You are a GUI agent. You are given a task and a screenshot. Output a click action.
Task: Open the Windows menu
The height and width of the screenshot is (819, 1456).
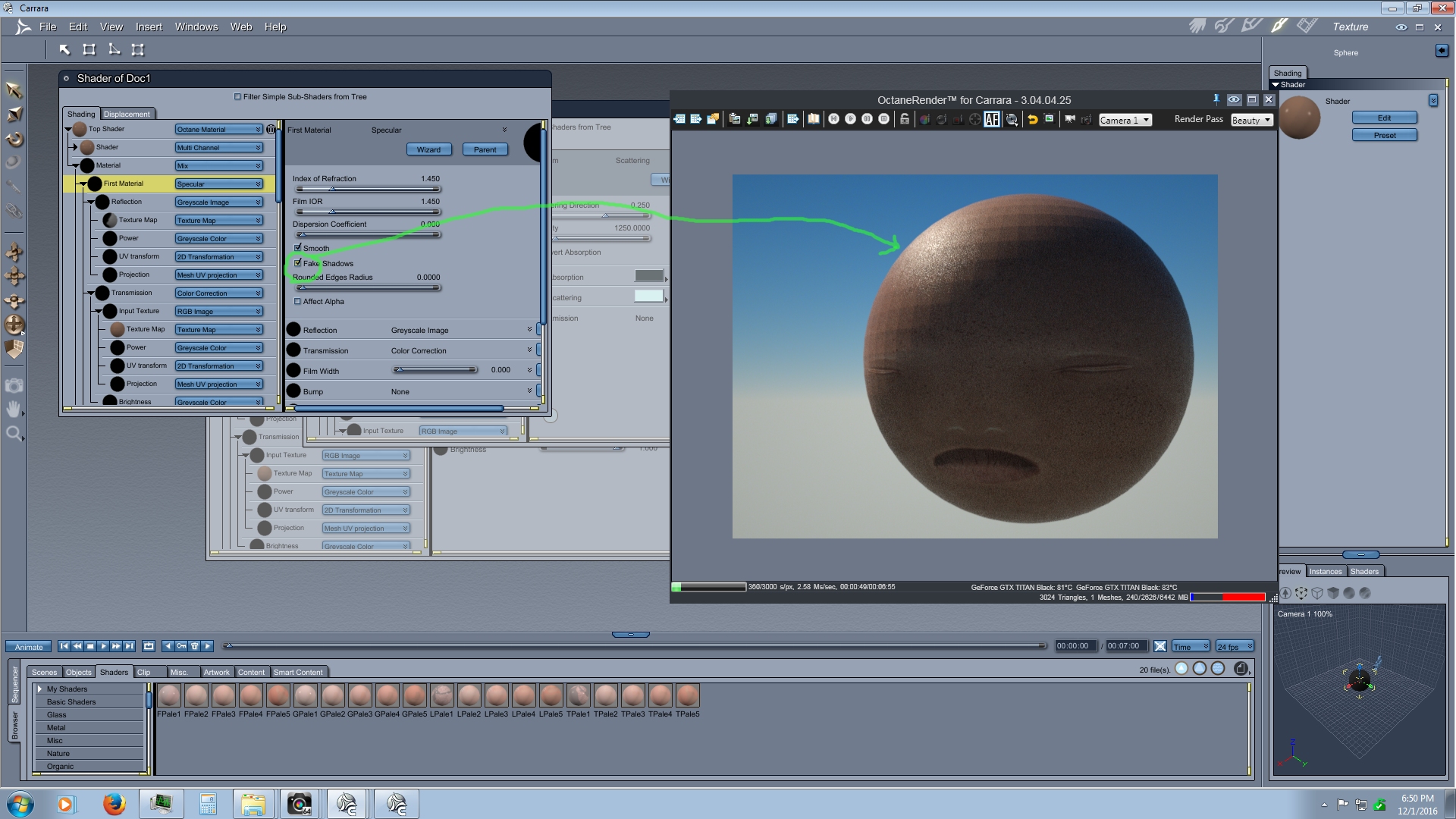click(196, 27)
